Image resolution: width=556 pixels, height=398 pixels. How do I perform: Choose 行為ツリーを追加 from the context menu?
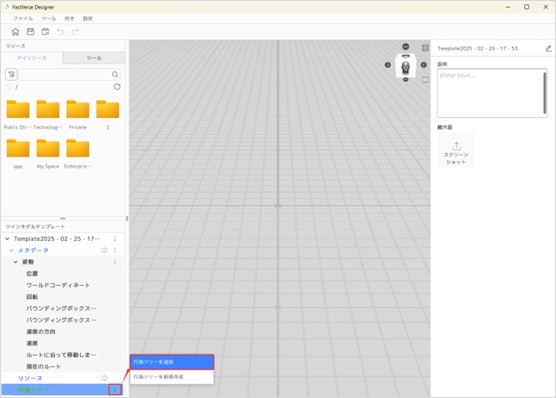coord(172,362)
